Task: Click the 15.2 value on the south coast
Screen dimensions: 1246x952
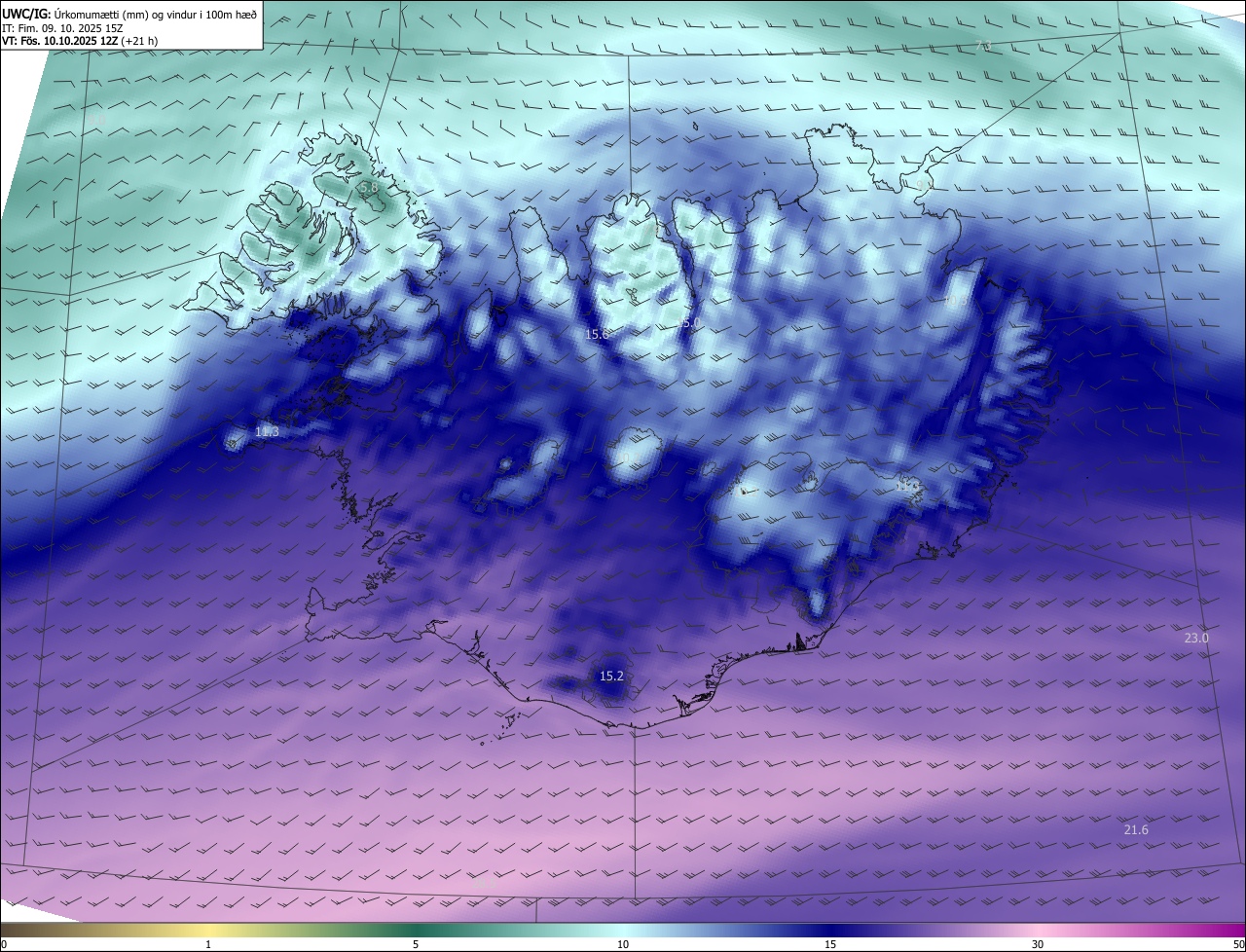Action: (611, 676)
